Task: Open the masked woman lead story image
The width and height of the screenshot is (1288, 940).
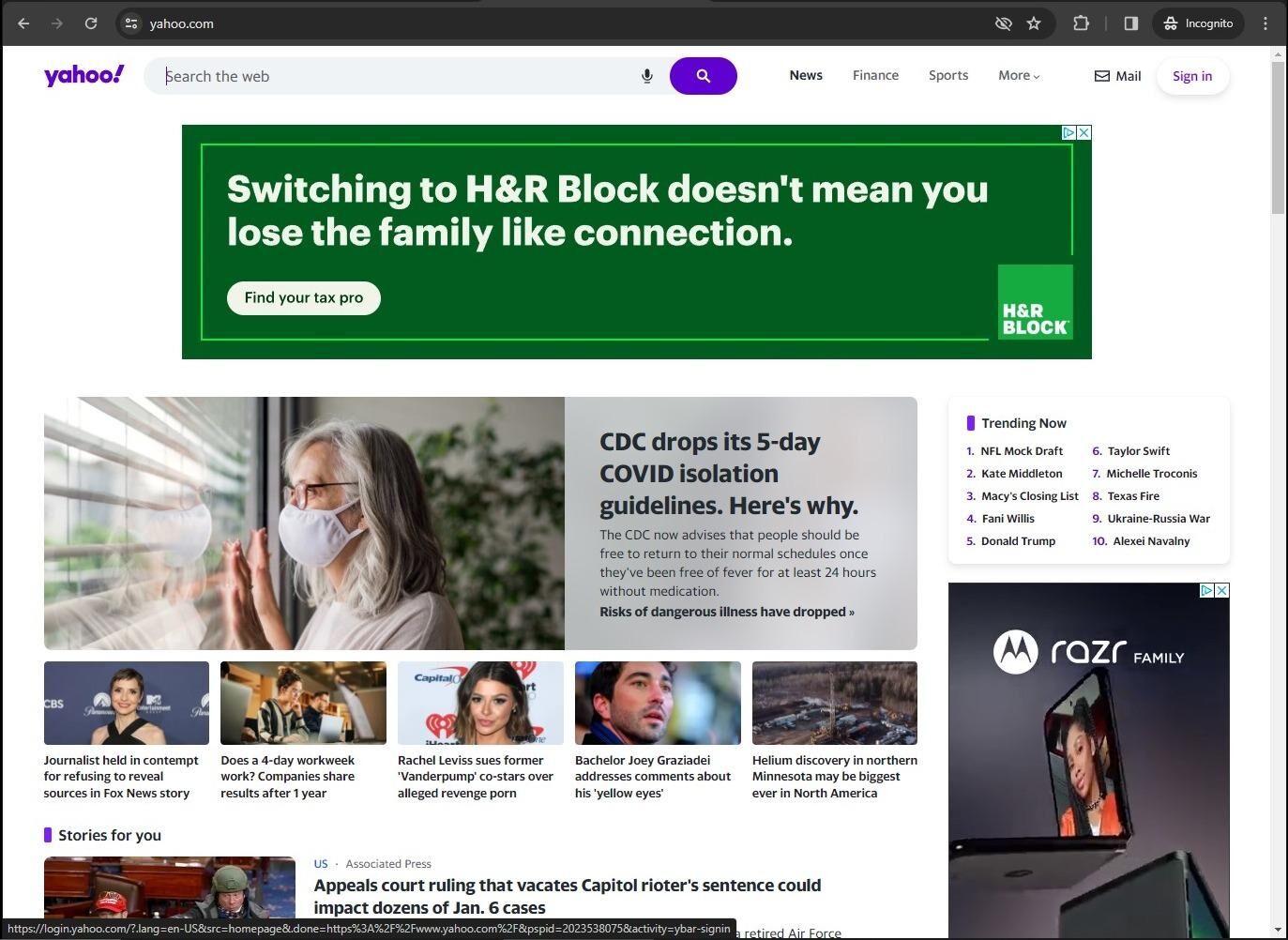Action: click(304, 523)
